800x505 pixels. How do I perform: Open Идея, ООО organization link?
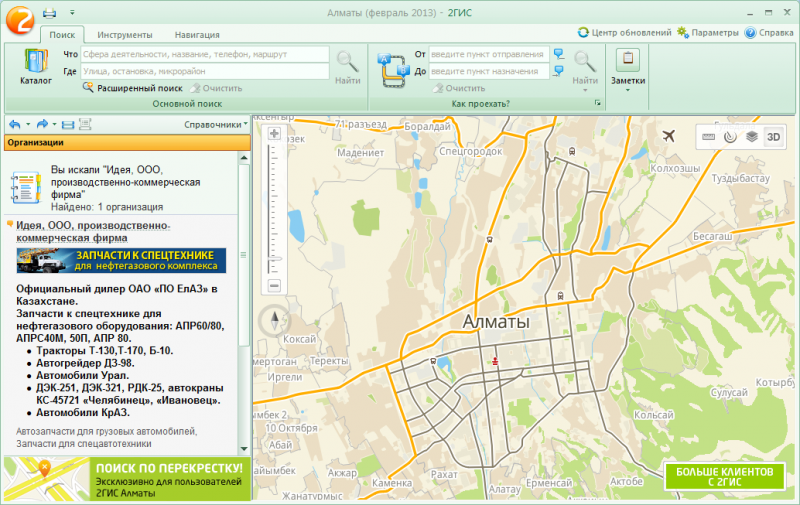93,232
